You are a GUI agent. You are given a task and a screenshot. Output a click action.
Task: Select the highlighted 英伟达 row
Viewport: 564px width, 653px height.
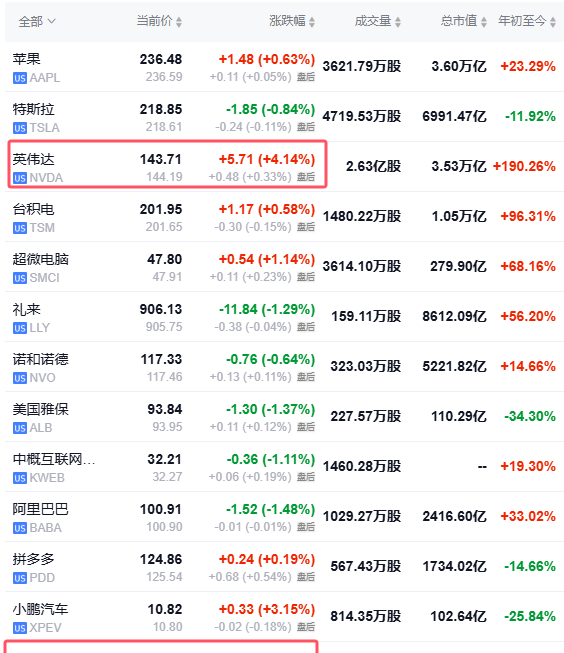167,164
